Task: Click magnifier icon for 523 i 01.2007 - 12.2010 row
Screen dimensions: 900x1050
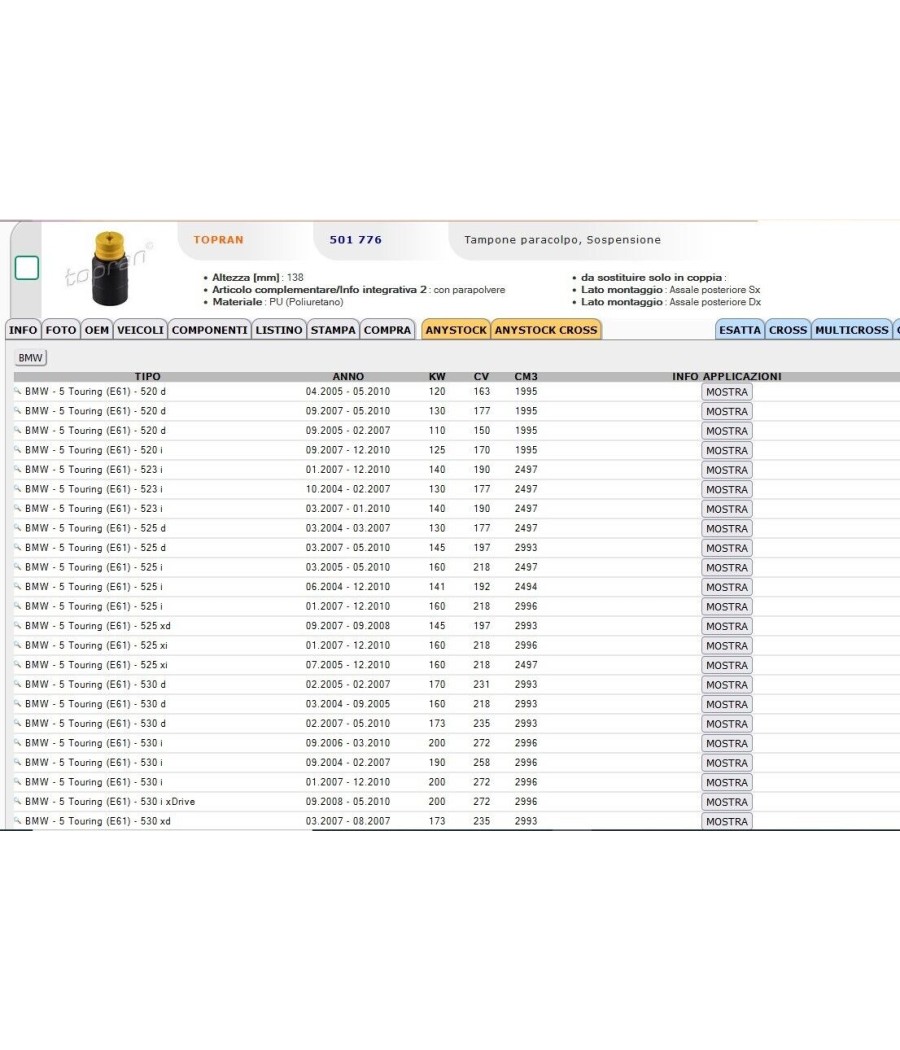Action: [17, 469]
